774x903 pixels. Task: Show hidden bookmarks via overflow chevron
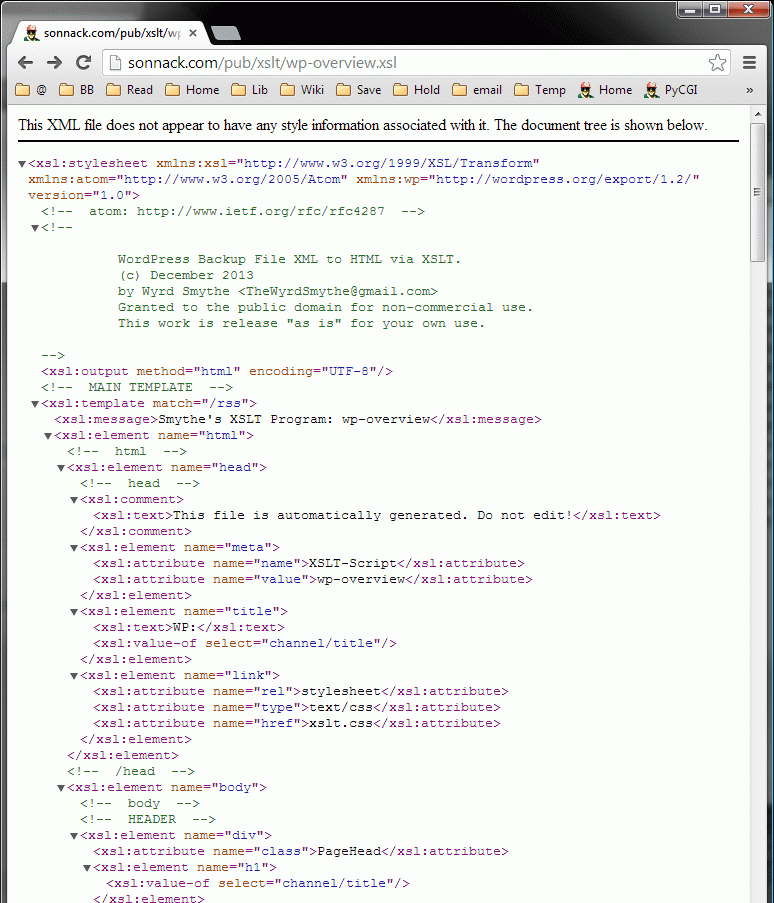(x=750, y=90)
